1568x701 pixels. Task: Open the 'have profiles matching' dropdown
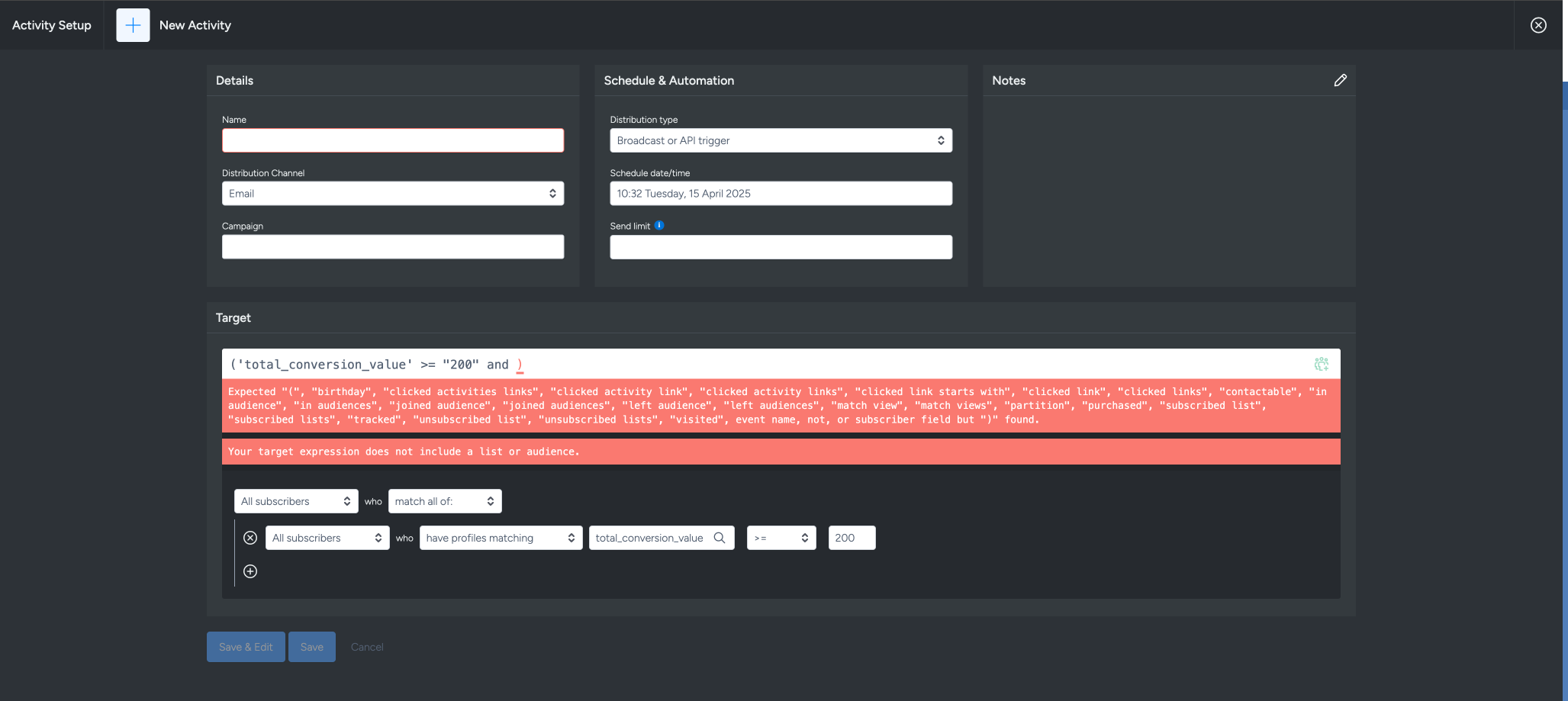[x=500, y=538]
